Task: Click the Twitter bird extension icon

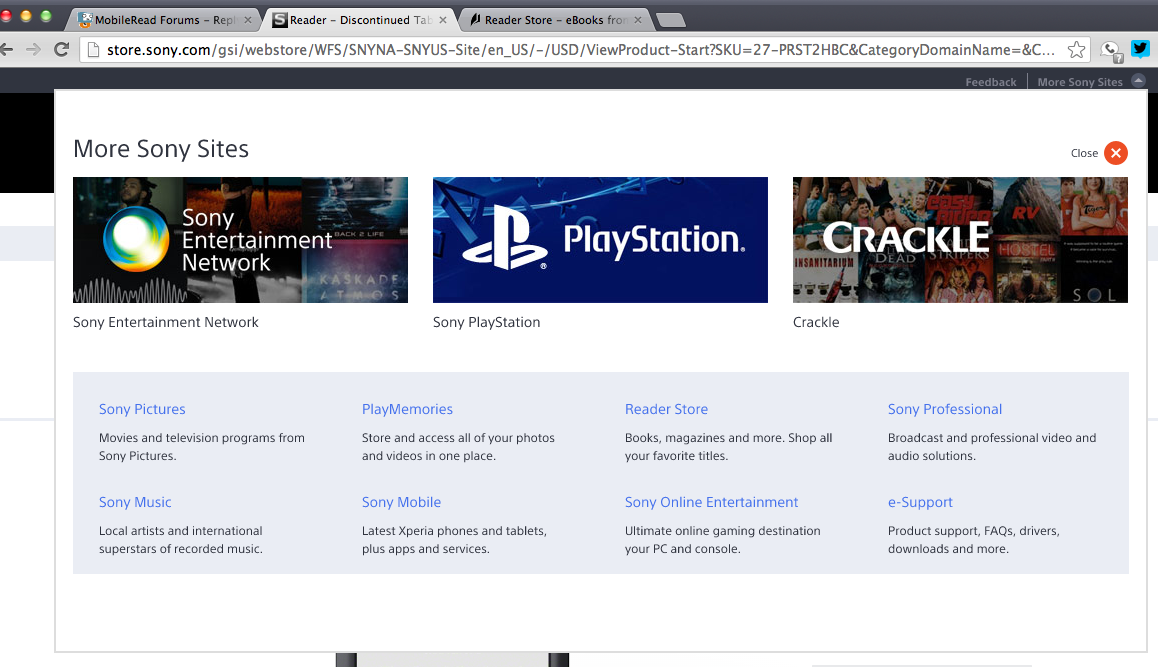Action: pos(1140,49)
